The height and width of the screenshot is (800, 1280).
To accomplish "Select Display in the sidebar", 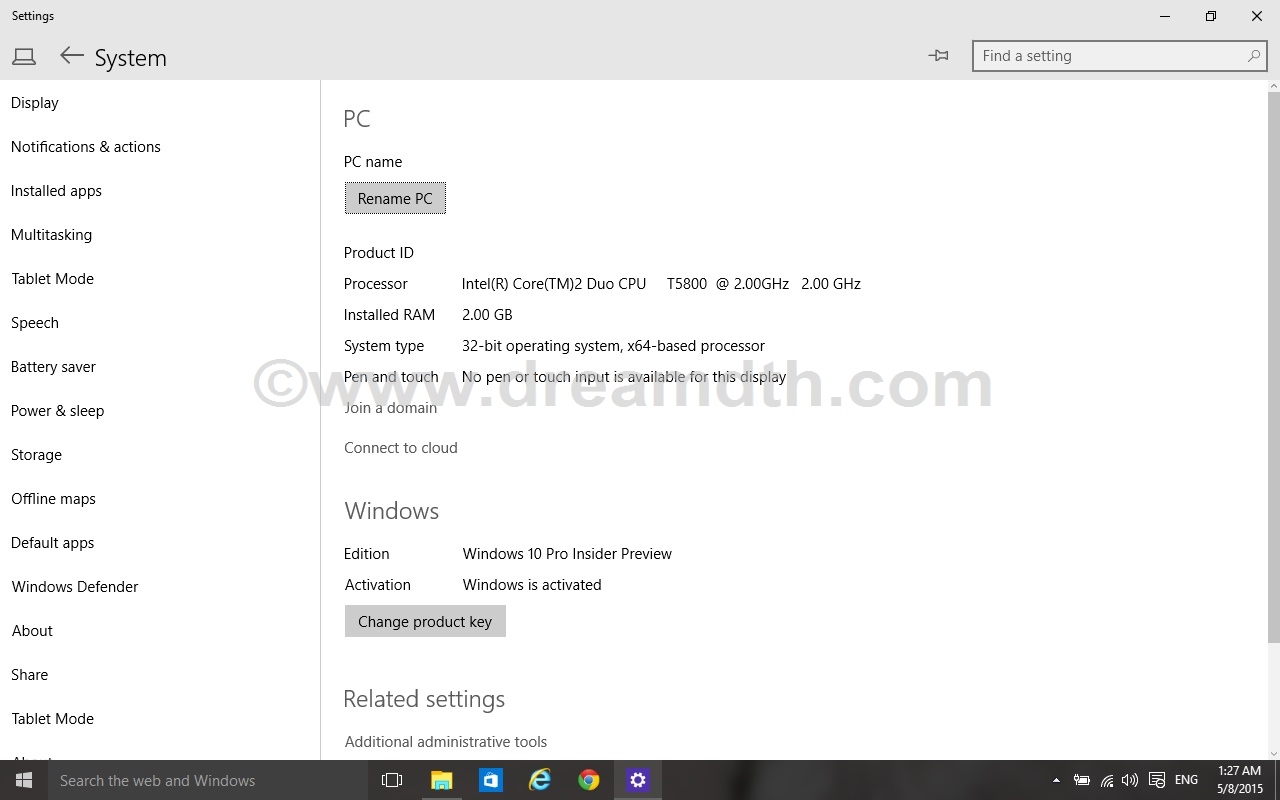I will click(x=35, y=103).
